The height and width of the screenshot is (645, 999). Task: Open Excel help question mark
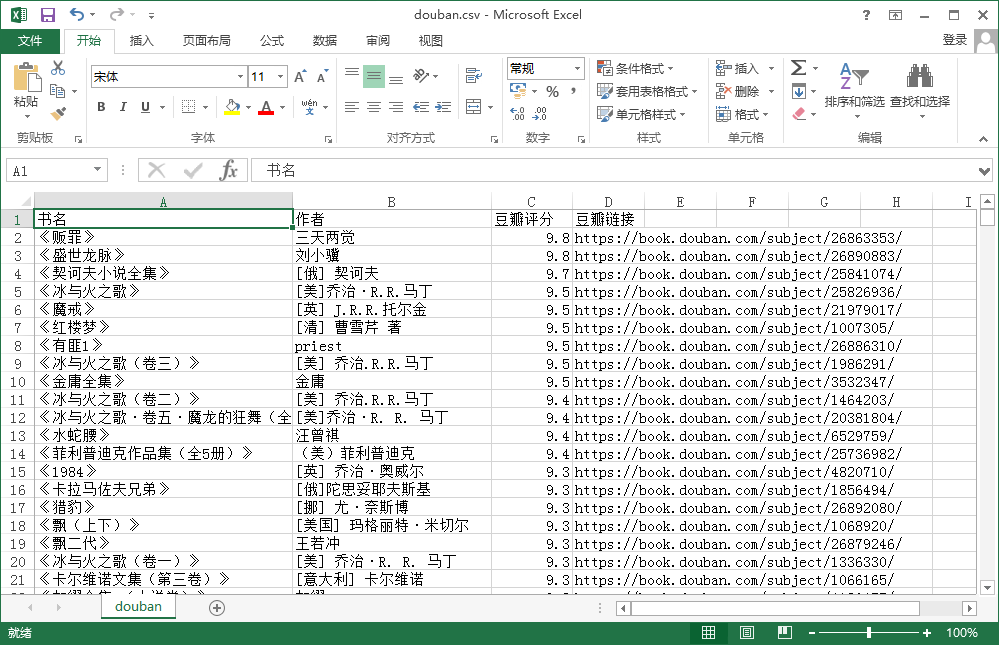pyautogui.click(x=866, y=15)
